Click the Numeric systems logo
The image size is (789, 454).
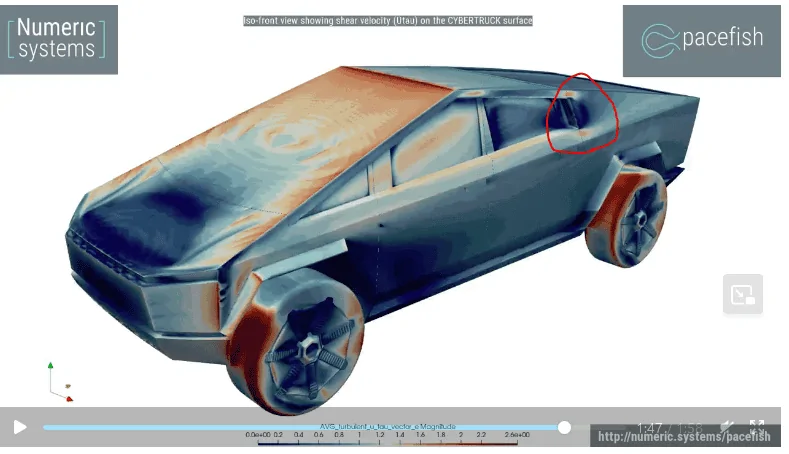coord(59,40)
